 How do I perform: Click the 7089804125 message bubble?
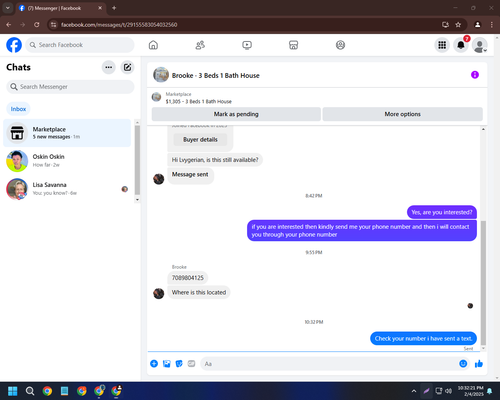click(188, 278)
